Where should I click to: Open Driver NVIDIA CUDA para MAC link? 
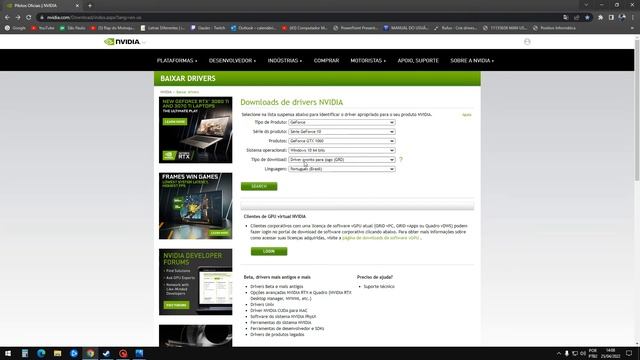click(279, 311)
